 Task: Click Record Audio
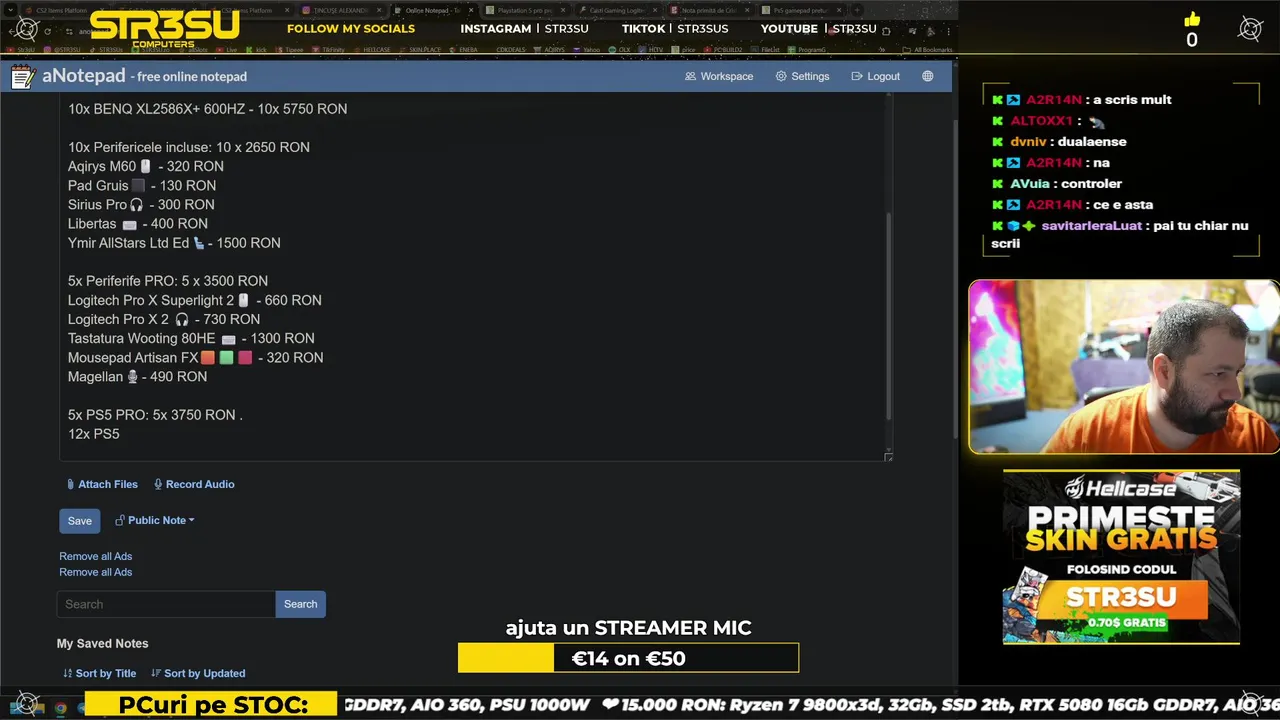click(x=194, y=484)
